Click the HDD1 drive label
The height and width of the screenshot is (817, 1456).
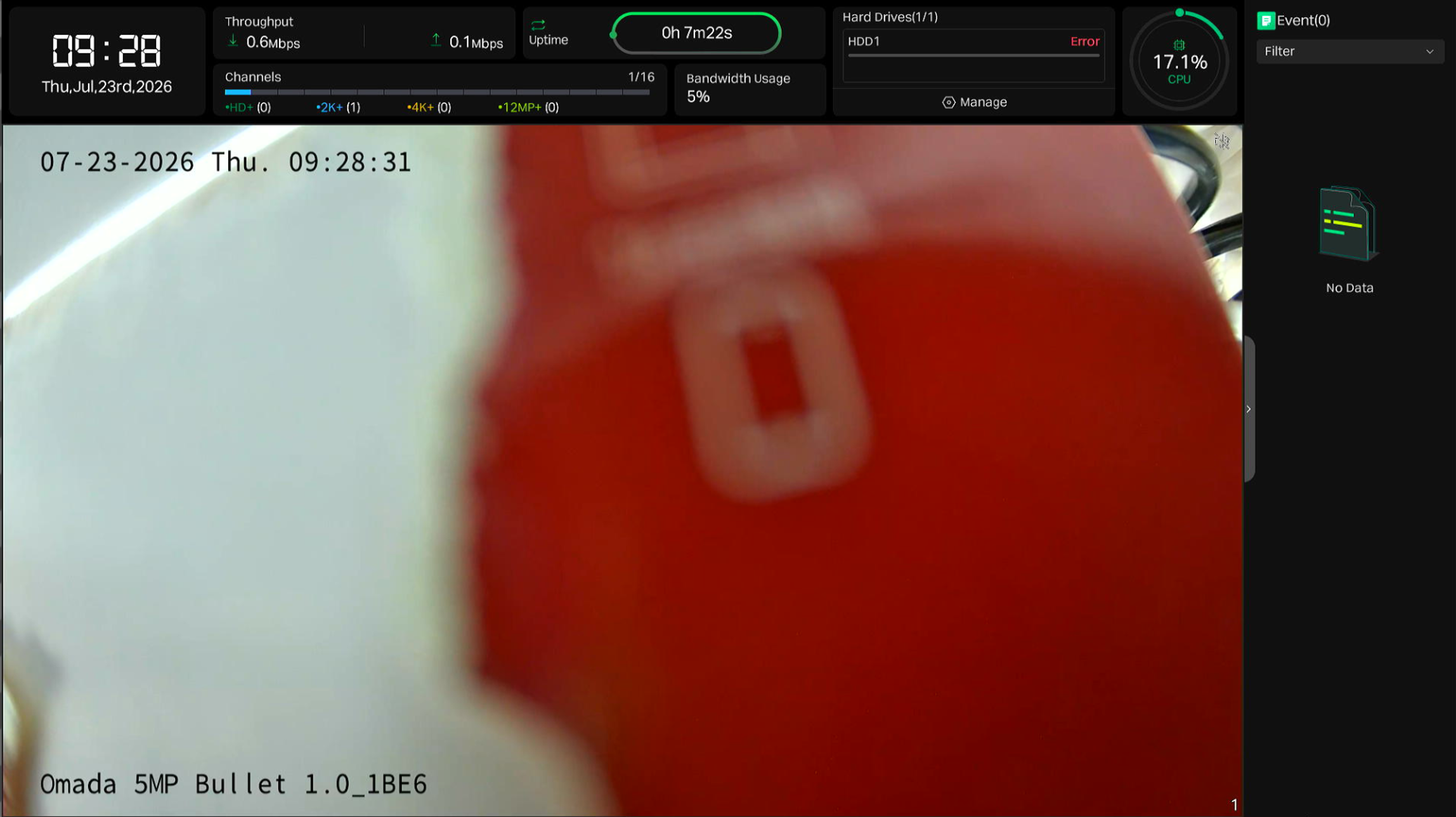coord(864,41)
